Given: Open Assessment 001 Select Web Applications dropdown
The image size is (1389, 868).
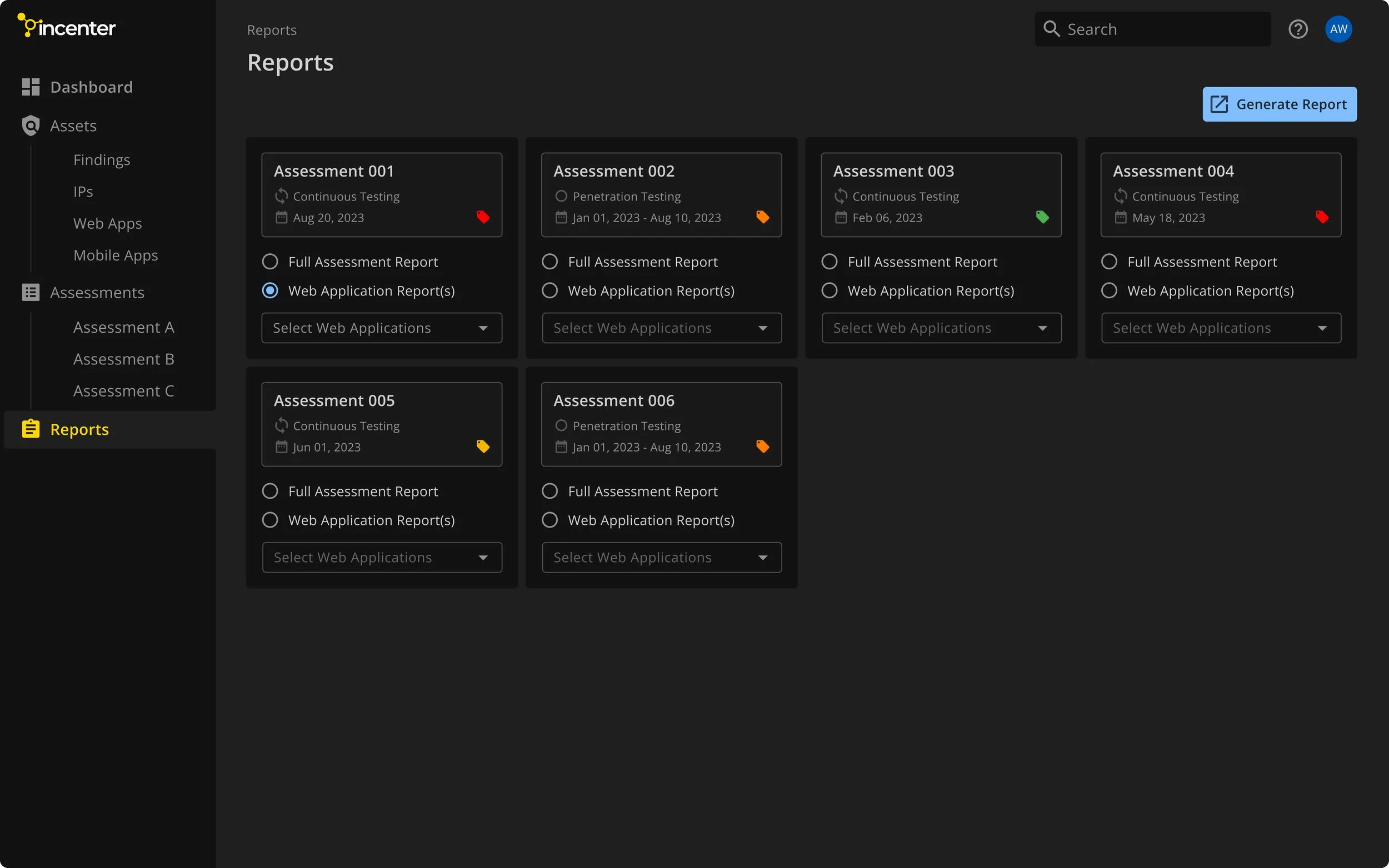Looking at the screenshot, I should [382, 328].
